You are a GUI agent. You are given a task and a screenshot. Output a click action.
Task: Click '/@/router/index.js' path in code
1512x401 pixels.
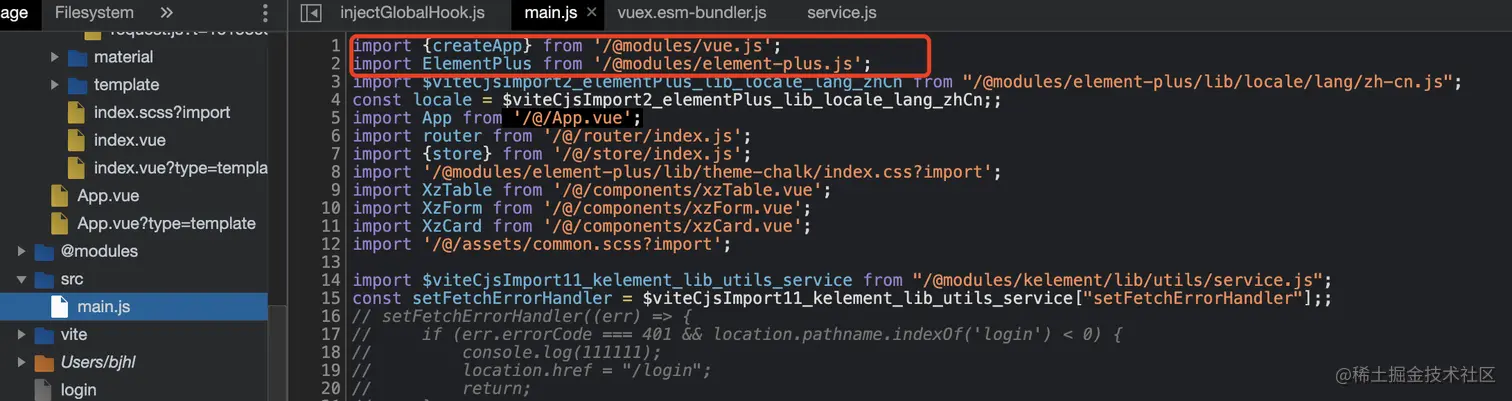(643, 136)
